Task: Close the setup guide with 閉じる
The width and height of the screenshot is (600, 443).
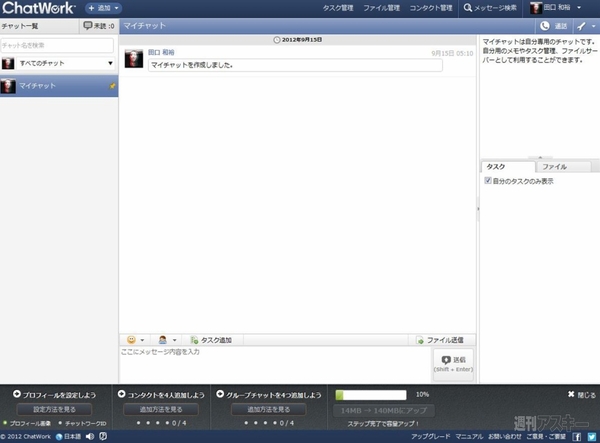Action: 582,394
